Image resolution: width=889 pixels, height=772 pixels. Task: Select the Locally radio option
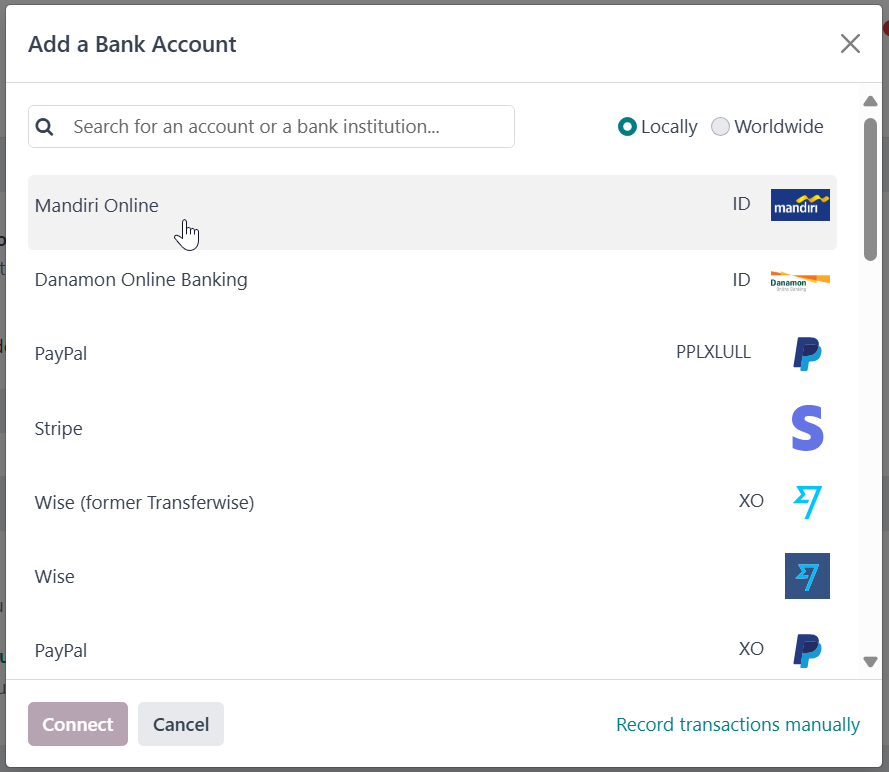627,126
